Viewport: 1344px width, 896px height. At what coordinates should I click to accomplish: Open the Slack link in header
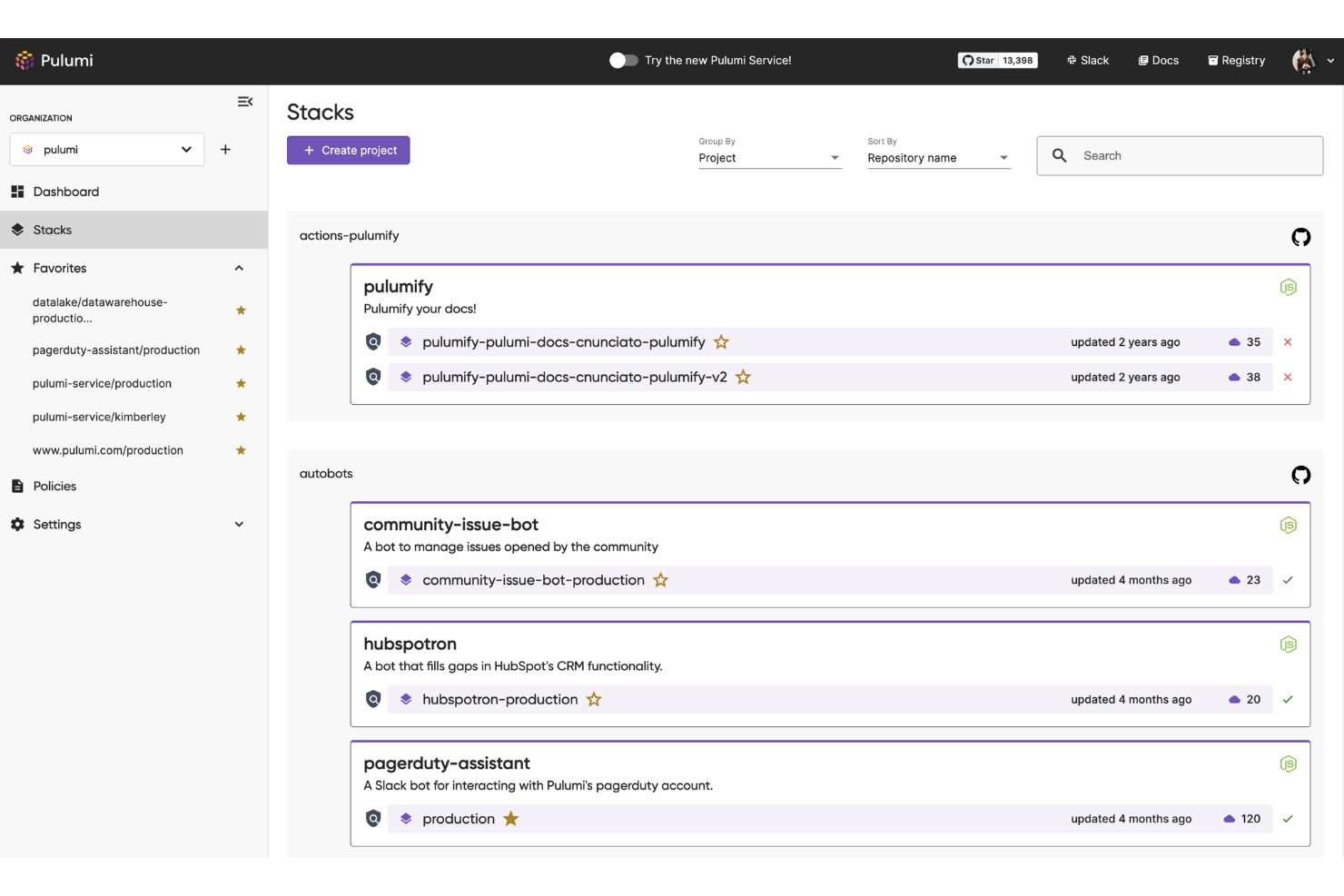(x=1088, y=61)
